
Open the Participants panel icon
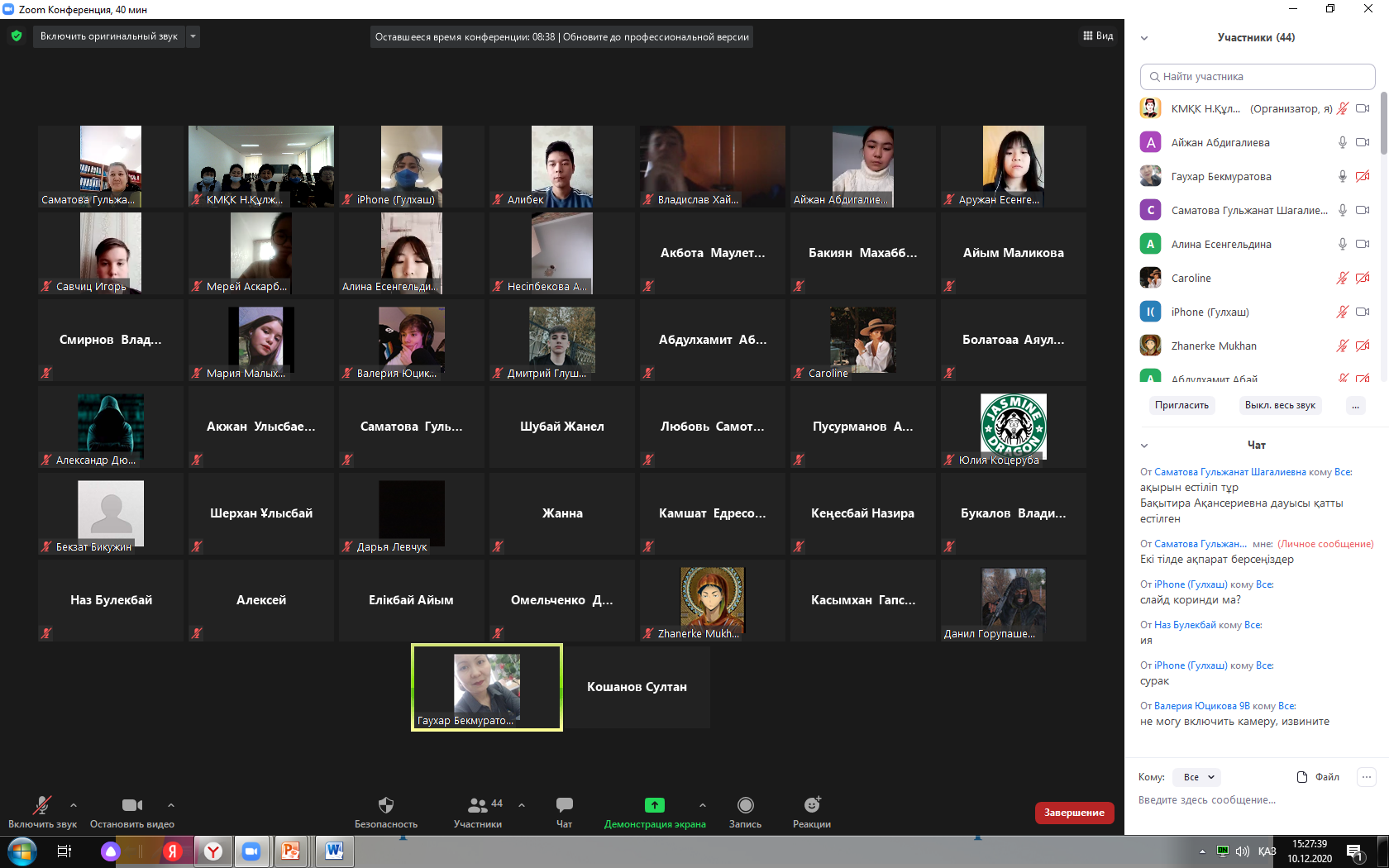[478, 805]
